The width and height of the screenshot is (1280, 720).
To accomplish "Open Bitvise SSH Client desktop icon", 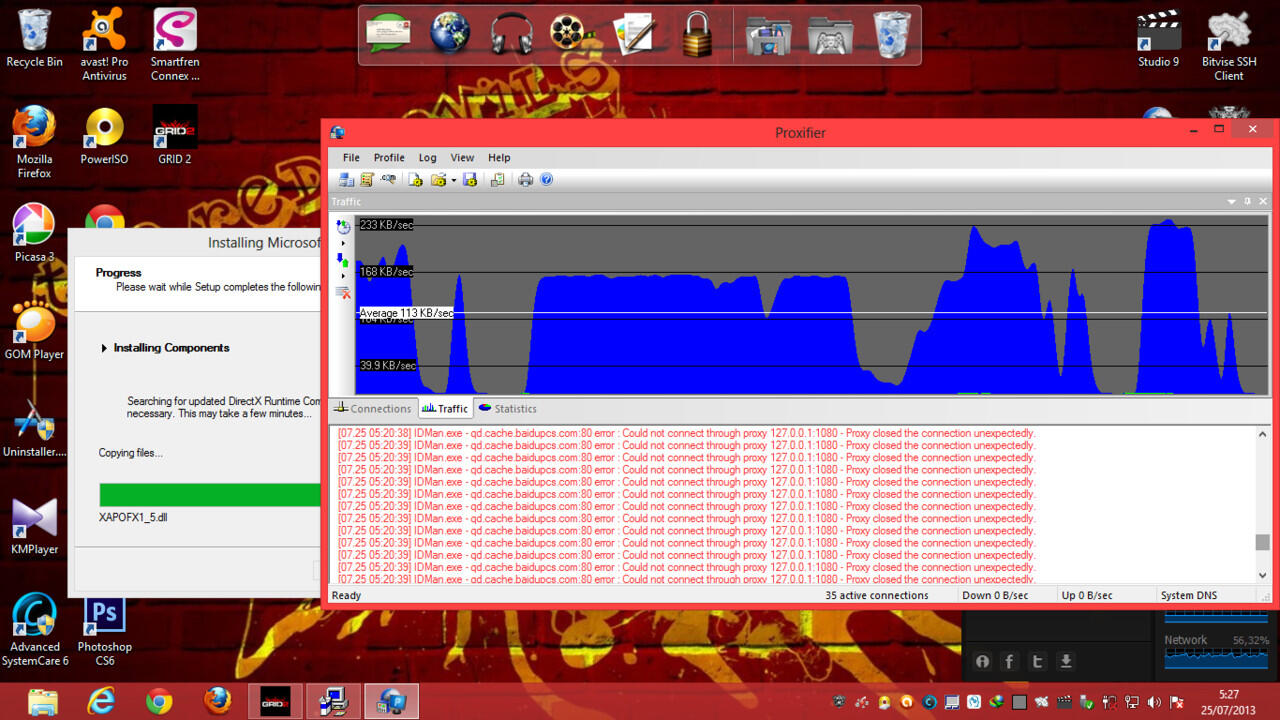I will coord(1229,45).
